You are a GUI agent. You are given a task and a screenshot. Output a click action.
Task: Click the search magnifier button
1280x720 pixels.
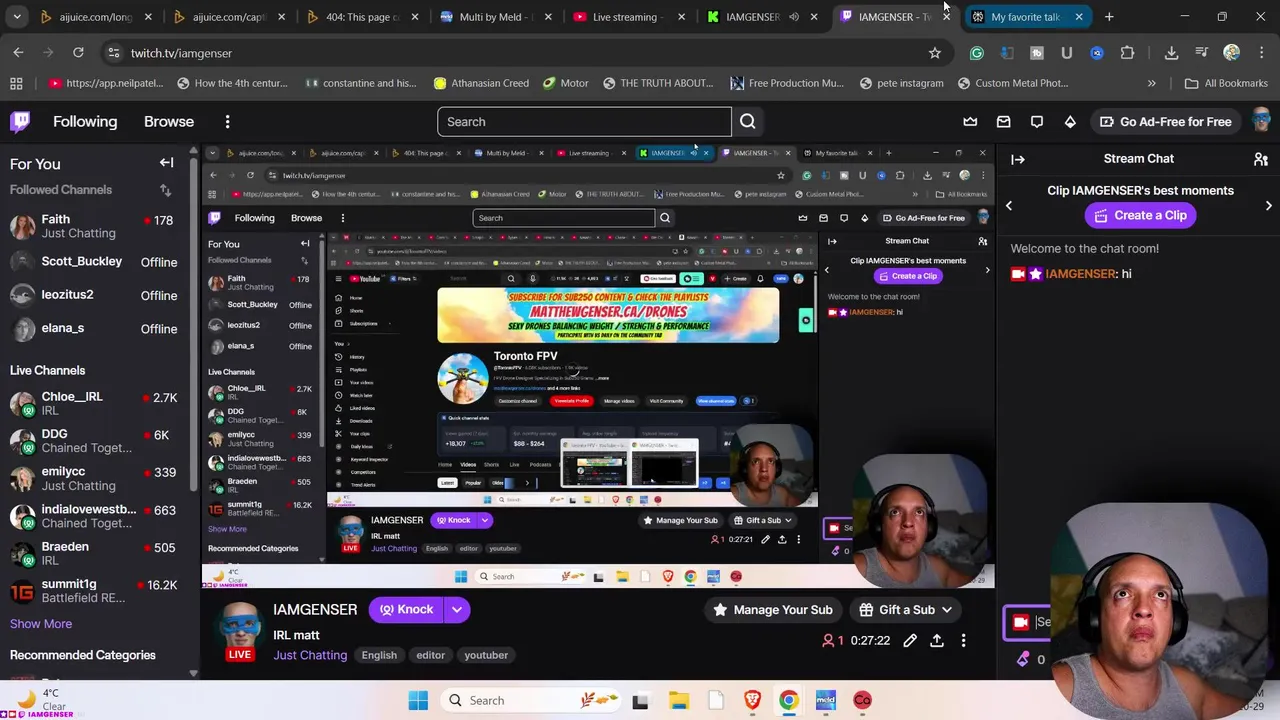click(747, 122)
